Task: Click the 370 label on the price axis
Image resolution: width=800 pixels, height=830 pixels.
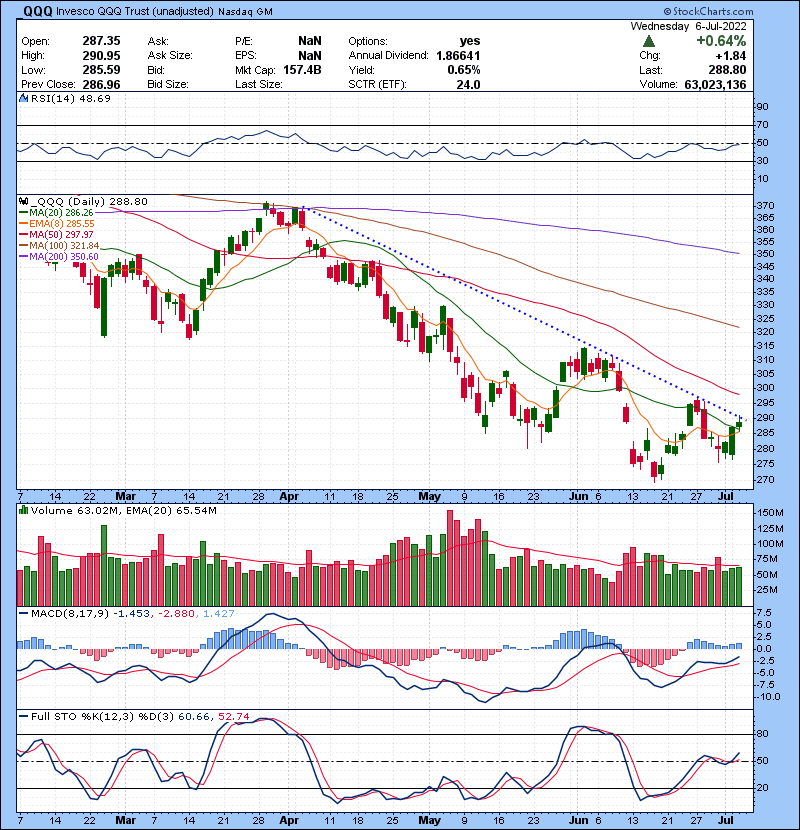Action: (x=766, y=205)
